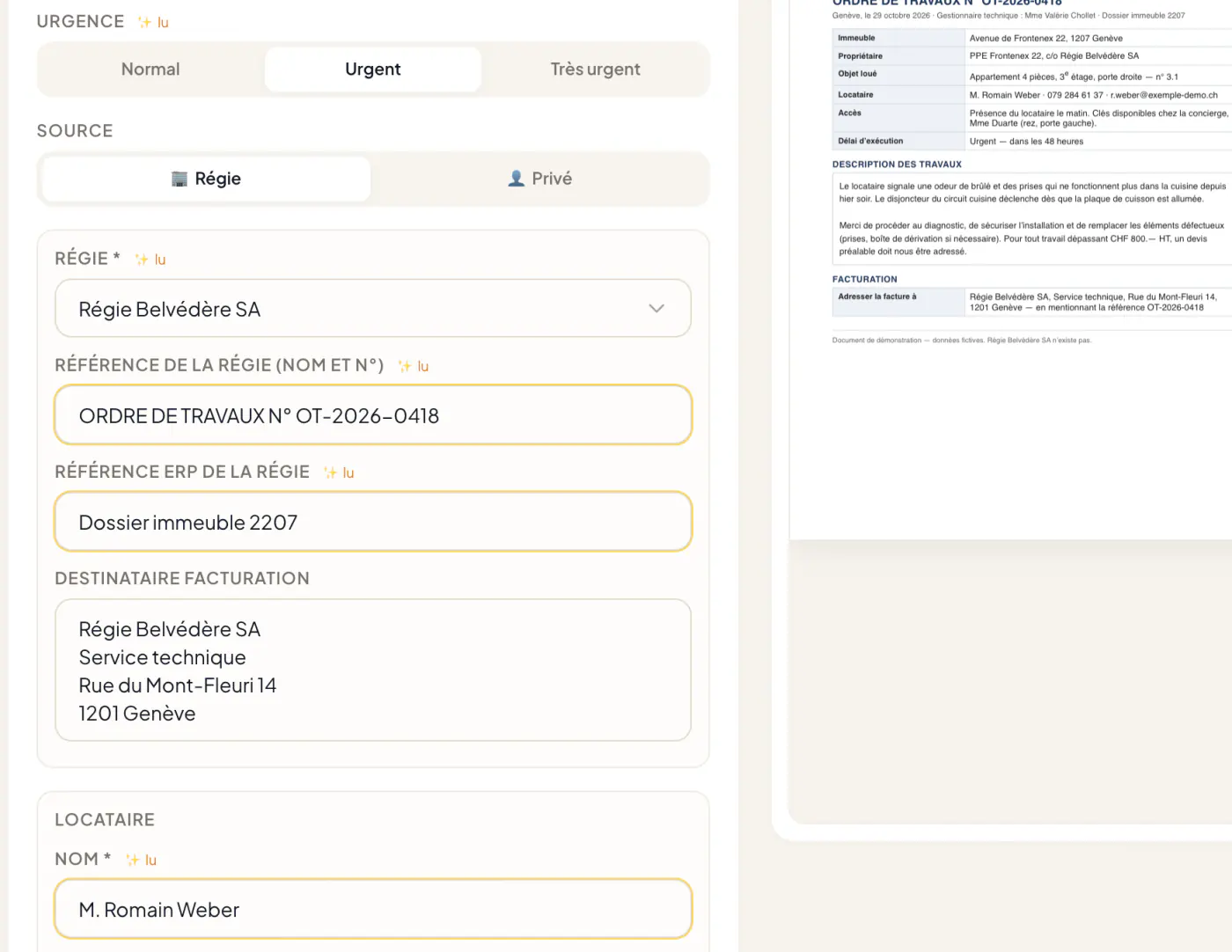This screenshot has height=952, width=1232.
Task: Select the Urgent urgency option
Action: [x=373, y=70]
